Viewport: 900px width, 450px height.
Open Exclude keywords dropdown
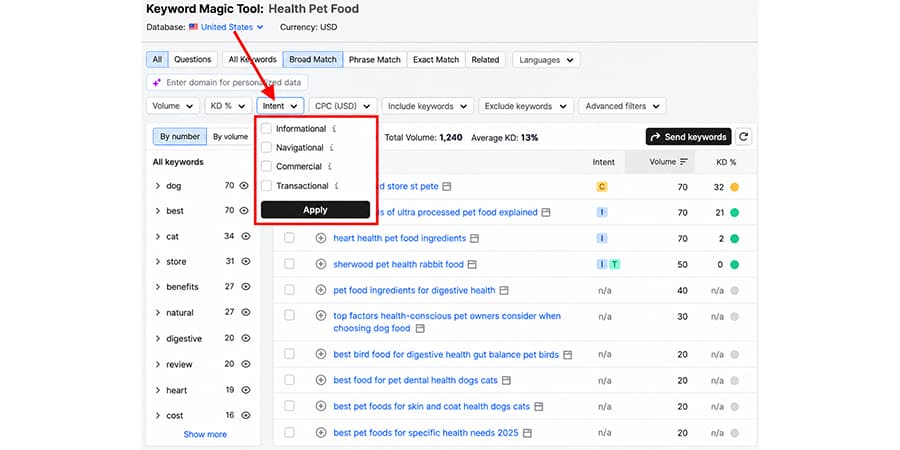click(526, 106)
